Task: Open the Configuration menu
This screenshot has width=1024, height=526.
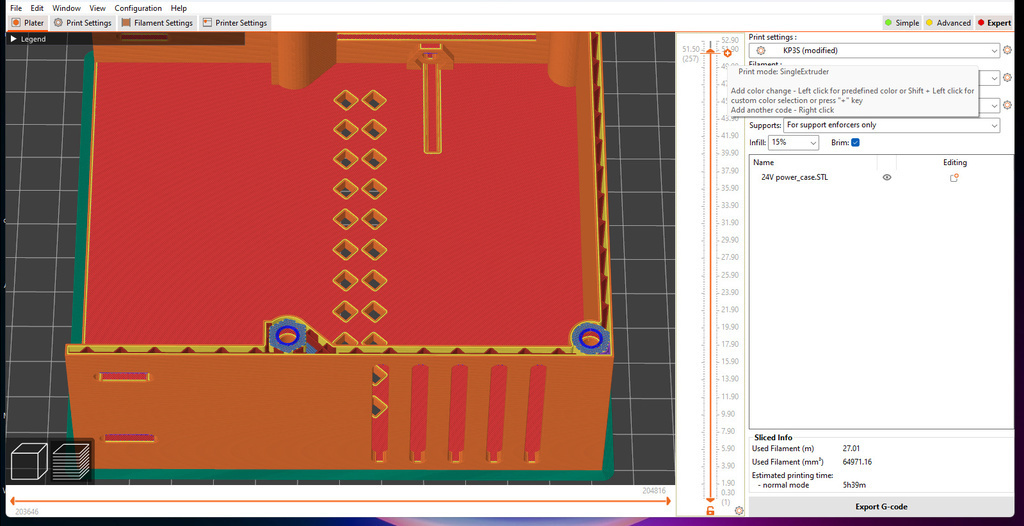Action: point(138,8)
